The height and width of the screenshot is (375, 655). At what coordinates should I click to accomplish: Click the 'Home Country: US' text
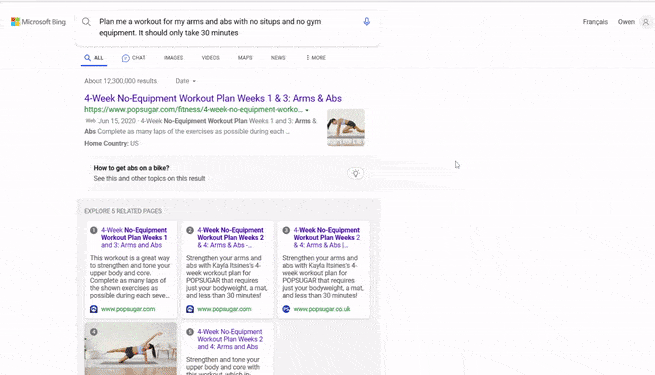(112, 143)
